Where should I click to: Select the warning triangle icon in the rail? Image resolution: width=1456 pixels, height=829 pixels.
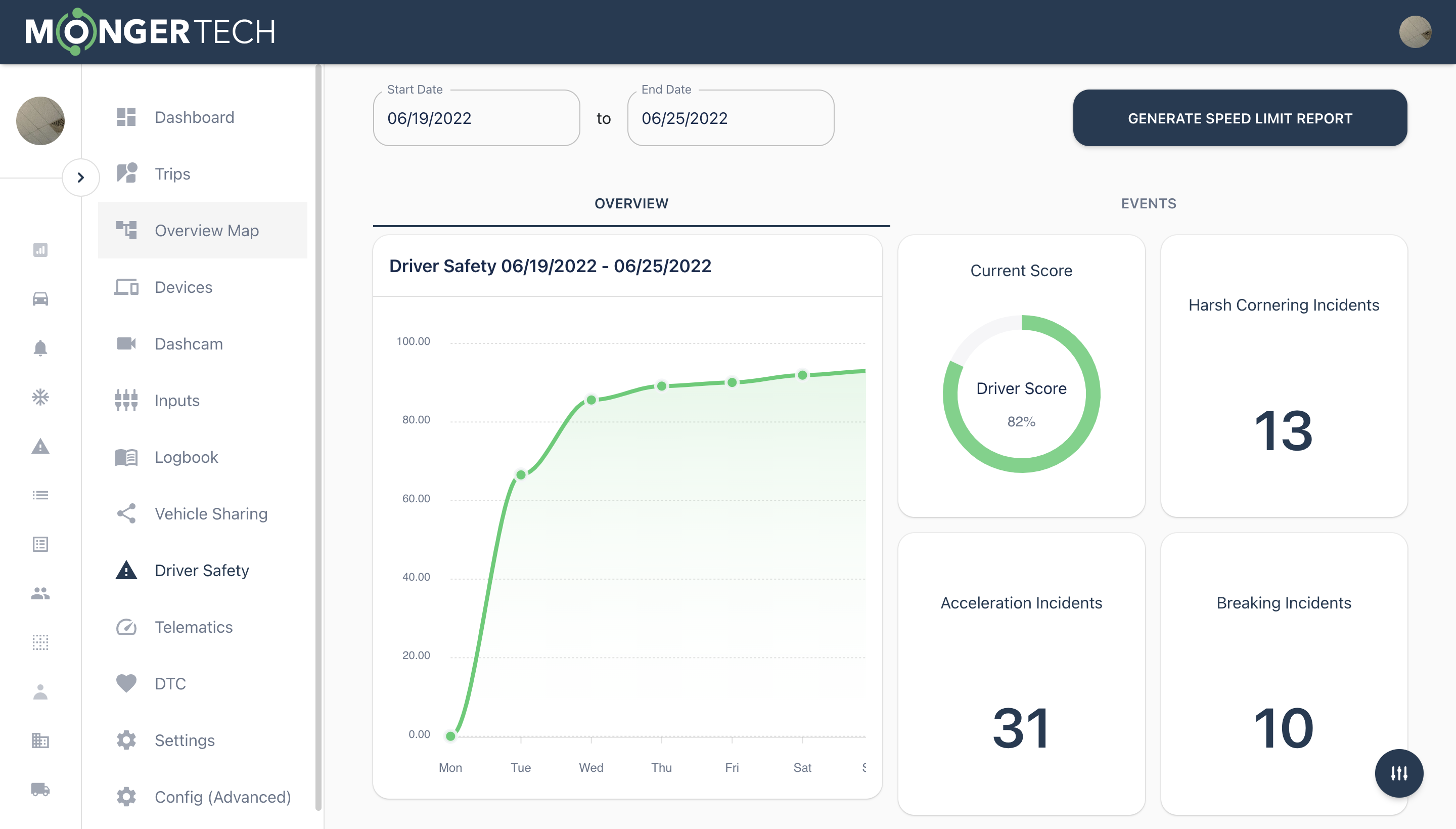(40, 447)
